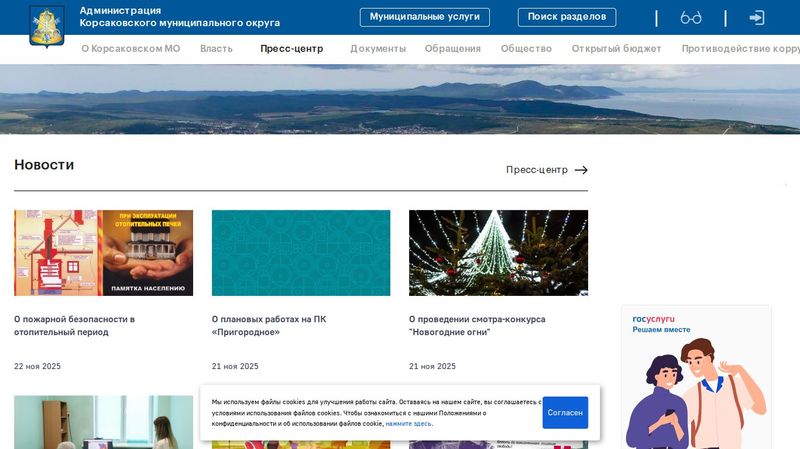Expand the Документы menu

[x=378, y=48]
